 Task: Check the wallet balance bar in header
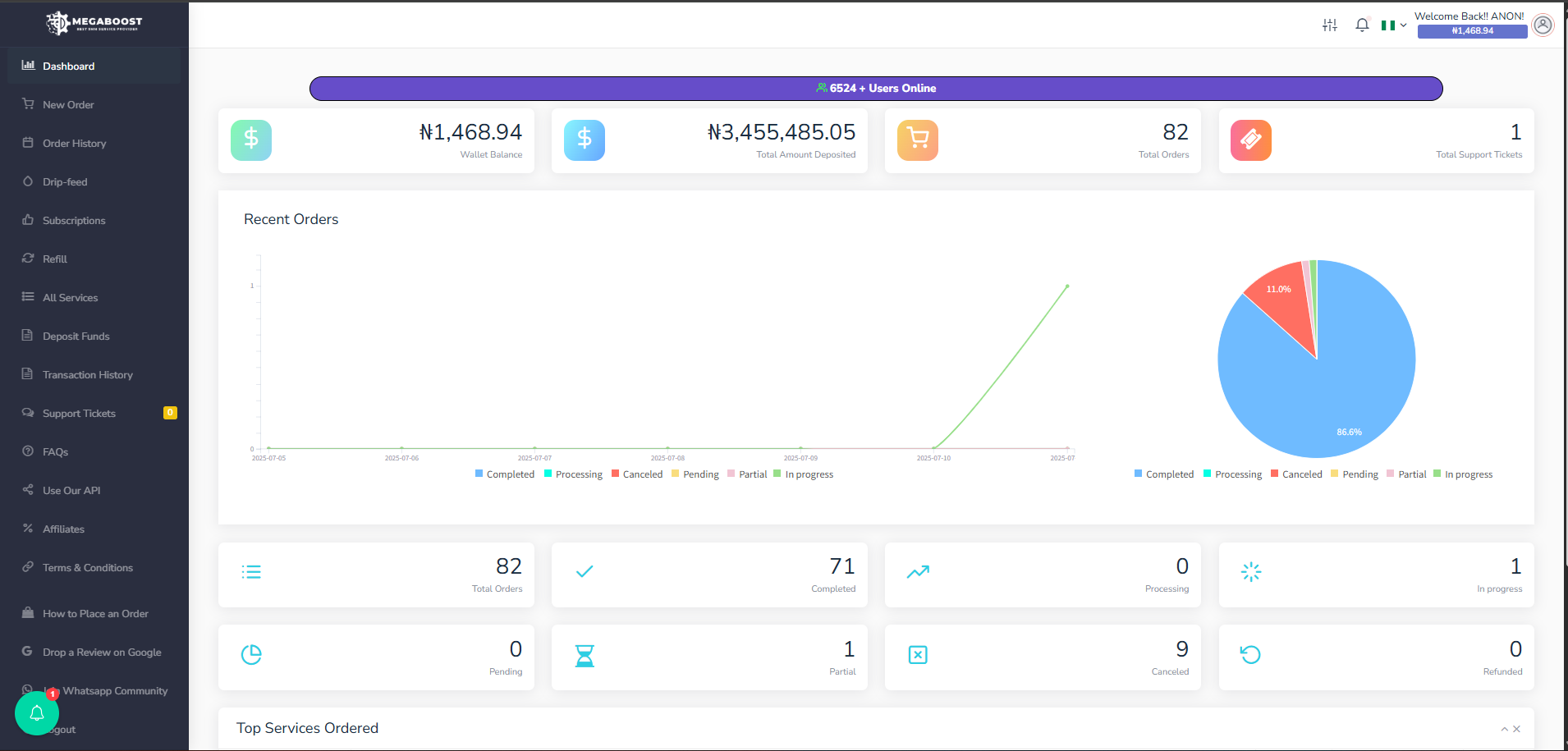(1470, 32)
